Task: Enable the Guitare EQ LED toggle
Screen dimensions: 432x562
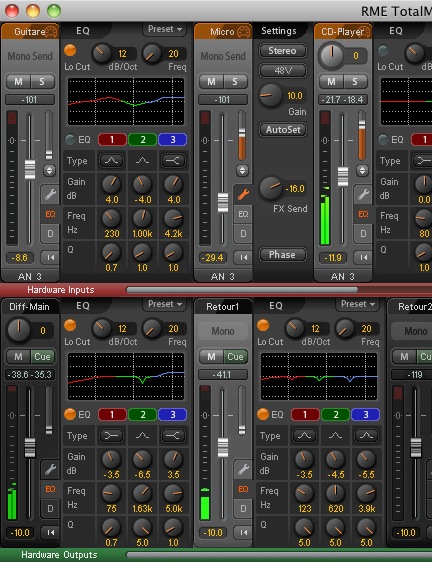Action: click(70, 139)
